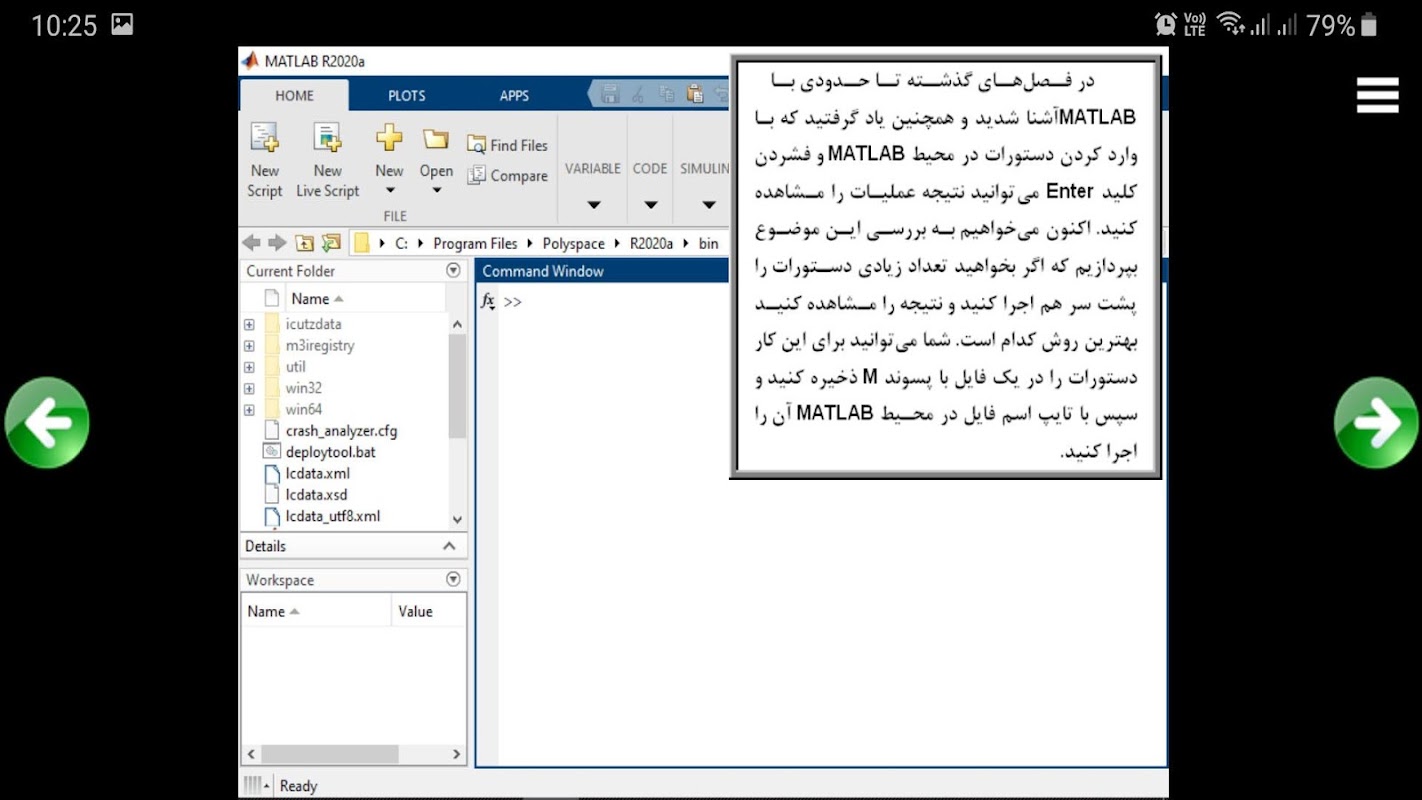1422x800 pixels.
Task: Click the Save icon in quick access toolbar
Action: click(610, 95)
